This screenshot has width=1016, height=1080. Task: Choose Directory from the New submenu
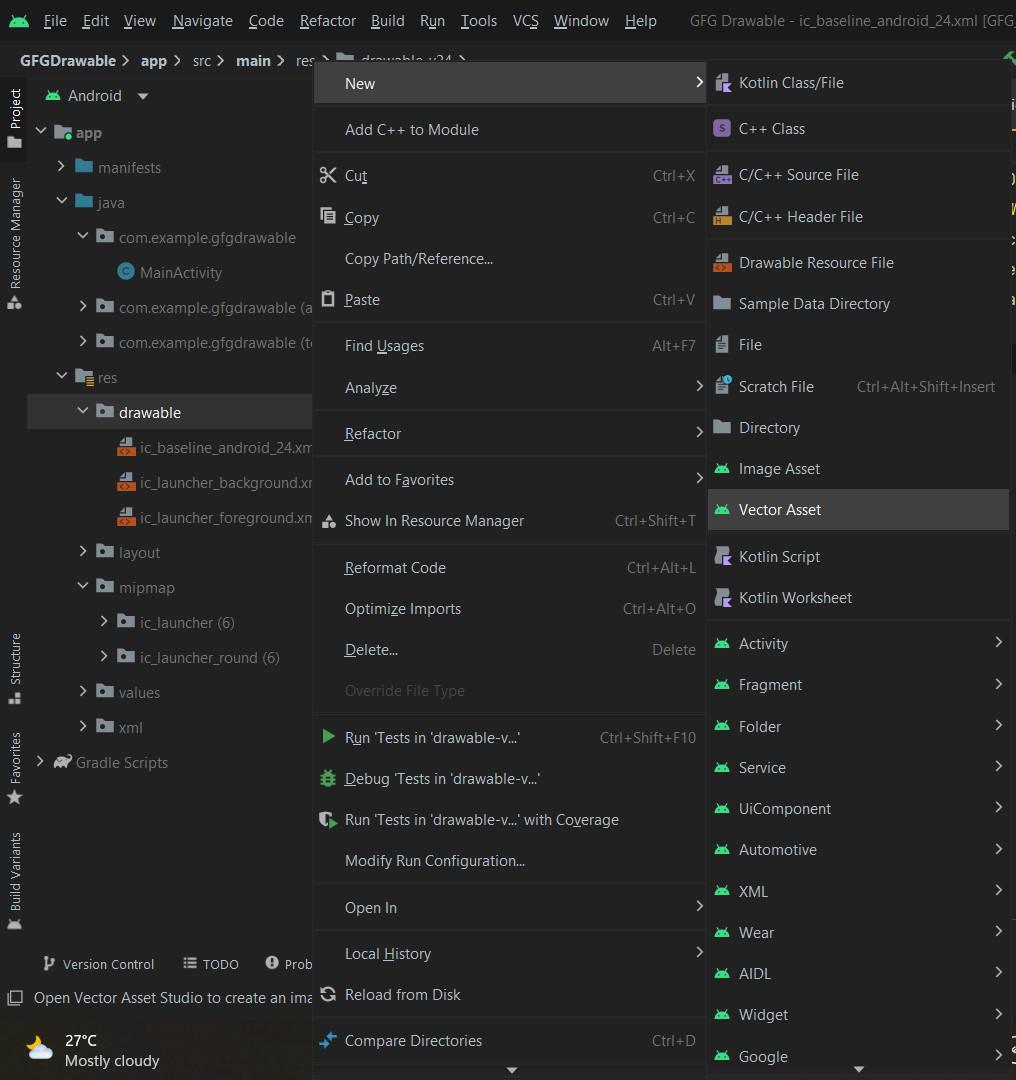point(858,428)
